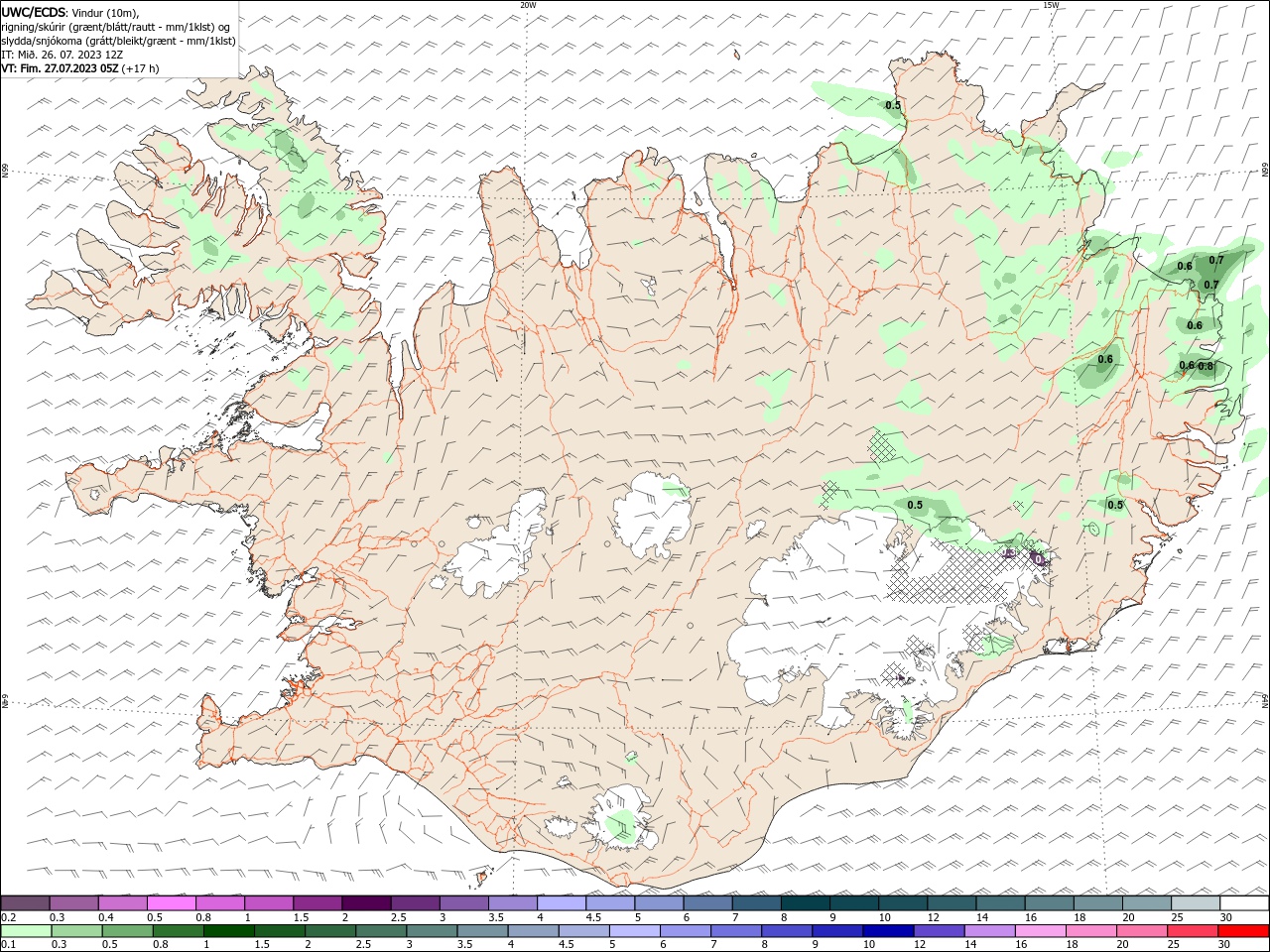The width and height of the screenshot is (1270, 952).
Task: Select top-row legend swatch labeled 0.5 (bright pink)
Action: [172, 903]
